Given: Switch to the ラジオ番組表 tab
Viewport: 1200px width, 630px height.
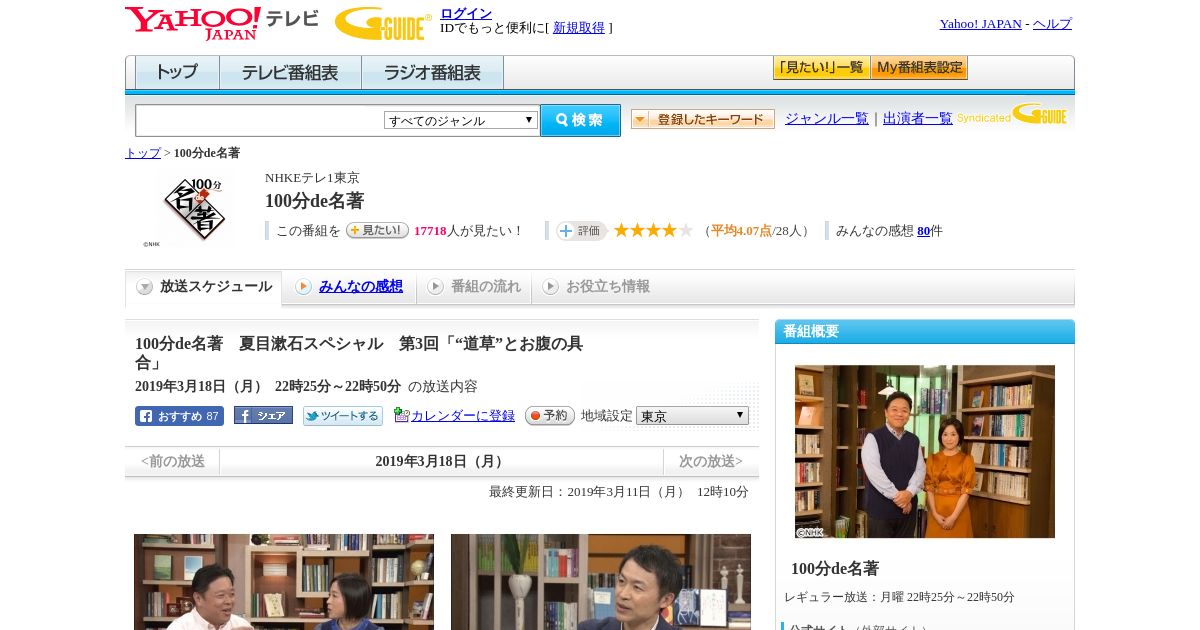Looking at the screenshot, I should pos(432,73).
